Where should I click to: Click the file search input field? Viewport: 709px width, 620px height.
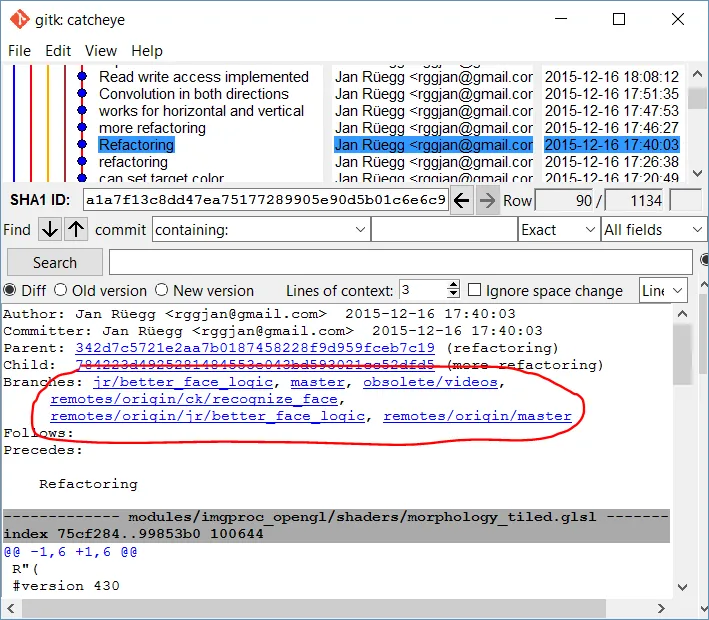point(401,262)
